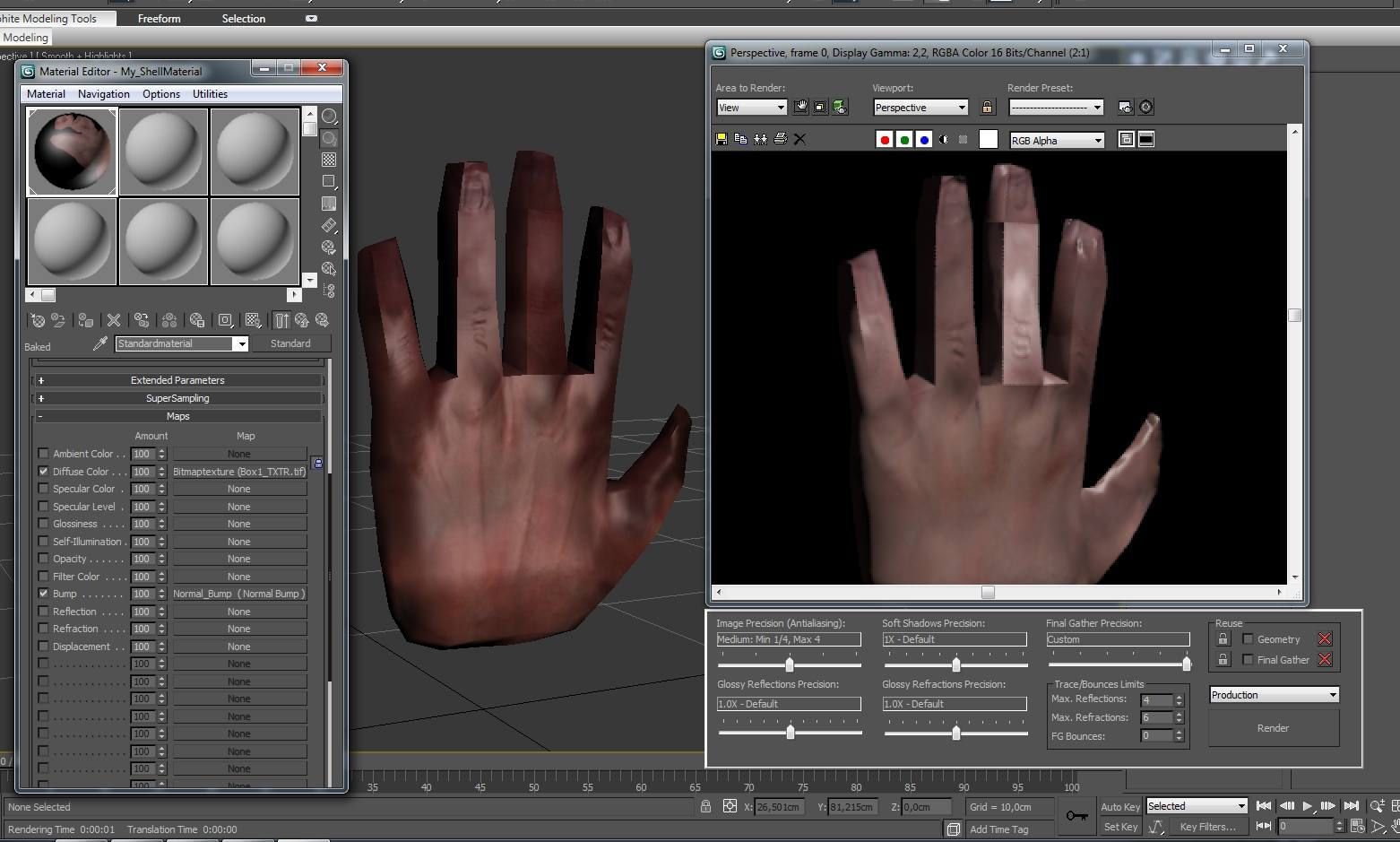Viewport: 1400px width, 842px height.
Task: Toggle the viewport lock icon
Action: tap(987, 108)
